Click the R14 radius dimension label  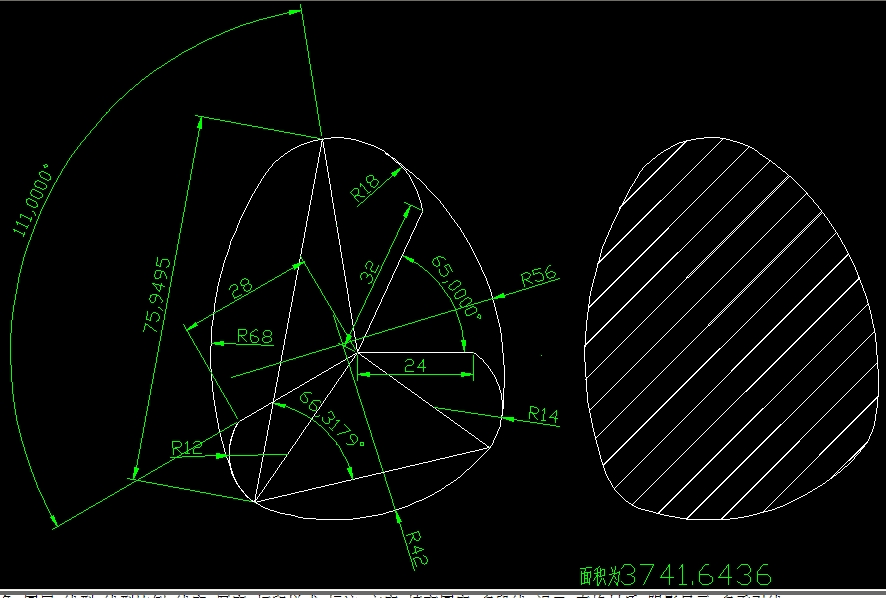(x=543, y=415)
